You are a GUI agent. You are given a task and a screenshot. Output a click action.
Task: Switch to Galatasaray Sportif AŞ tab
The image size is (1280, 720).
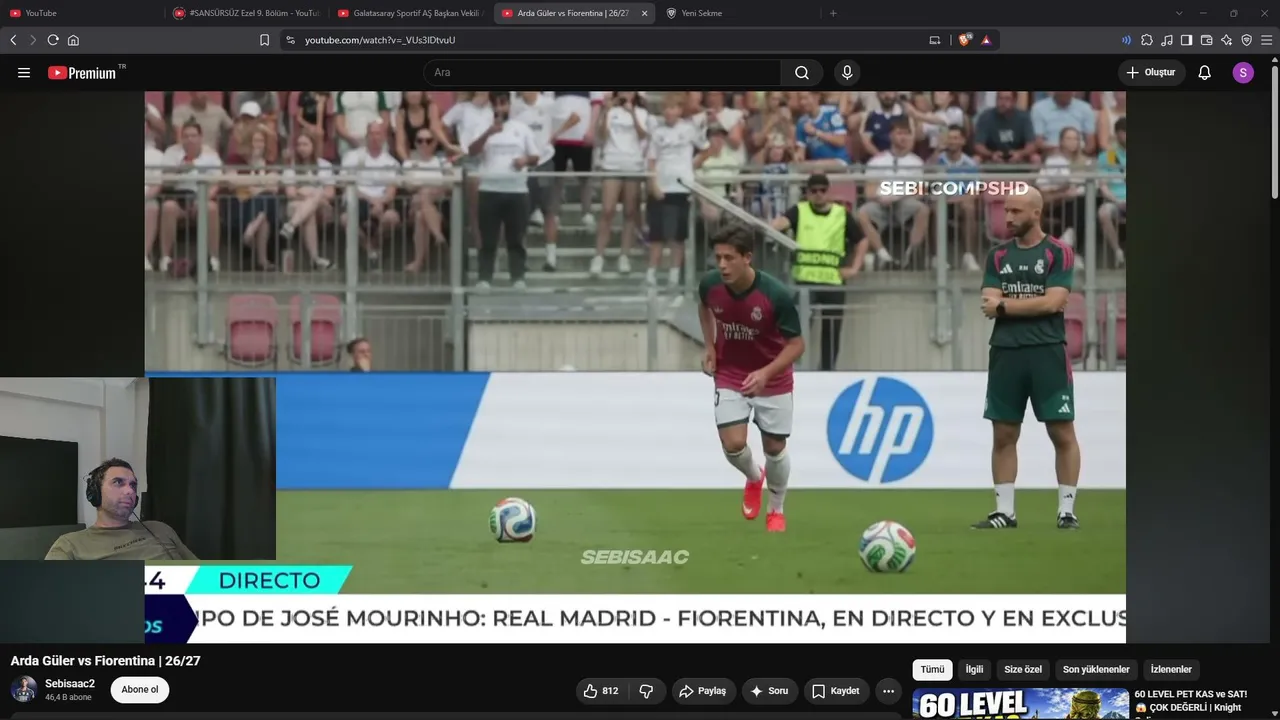click(411, 13)
